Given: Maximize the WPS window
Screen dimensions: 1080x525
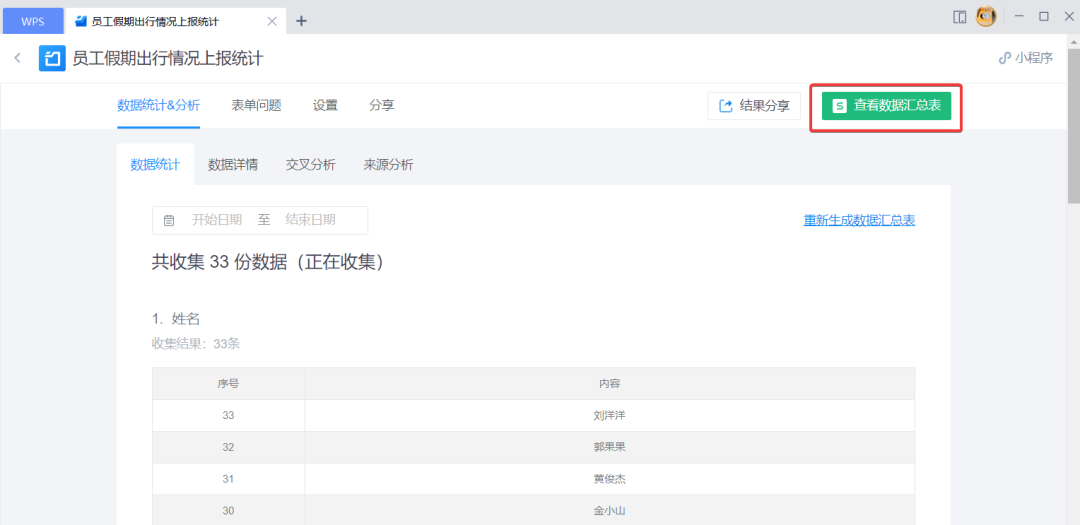Looking at the screenshot, I should pos(1043,17).
